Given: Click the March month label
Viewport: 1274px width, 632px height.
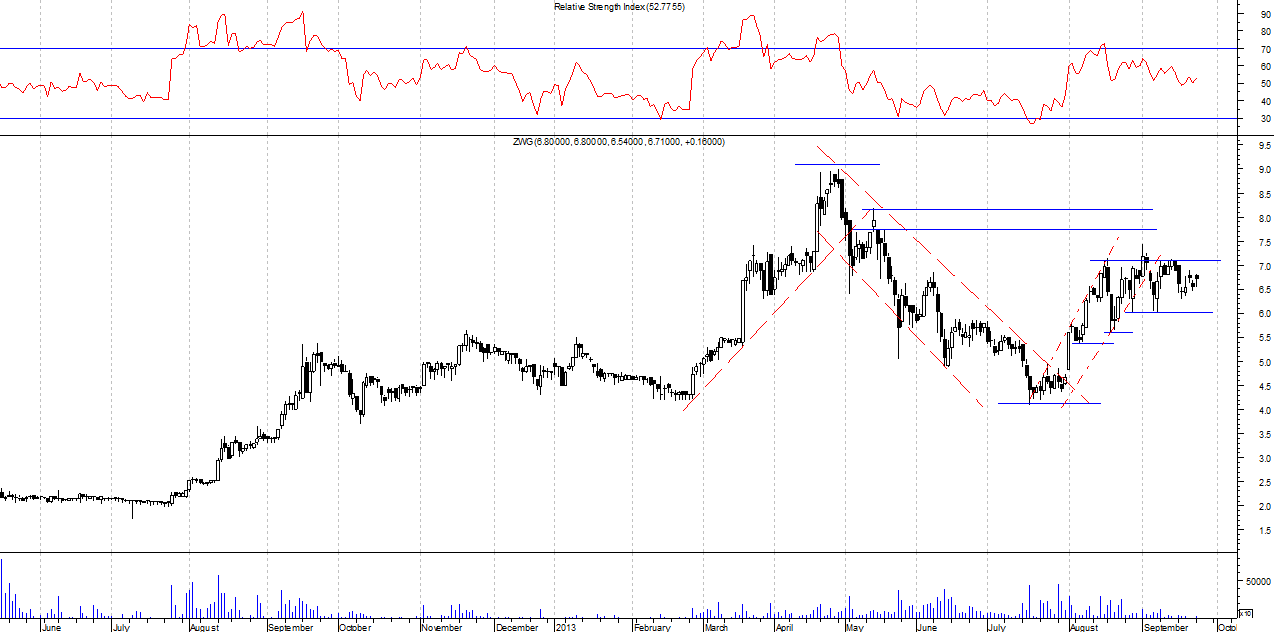Looking at the screenshot, I should [716, 627].
